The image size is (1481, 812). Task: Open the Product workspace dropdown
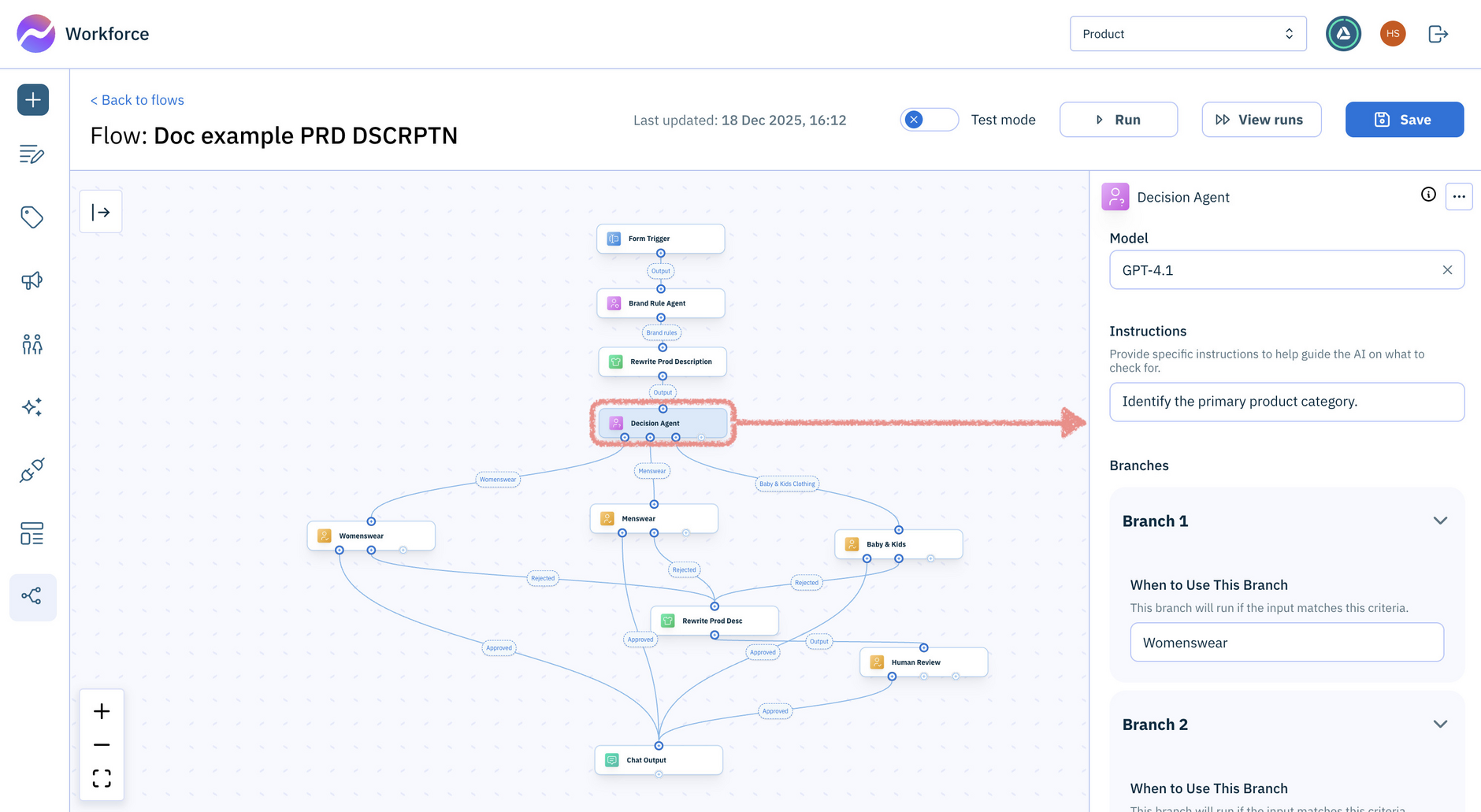tap(1187, 34)
